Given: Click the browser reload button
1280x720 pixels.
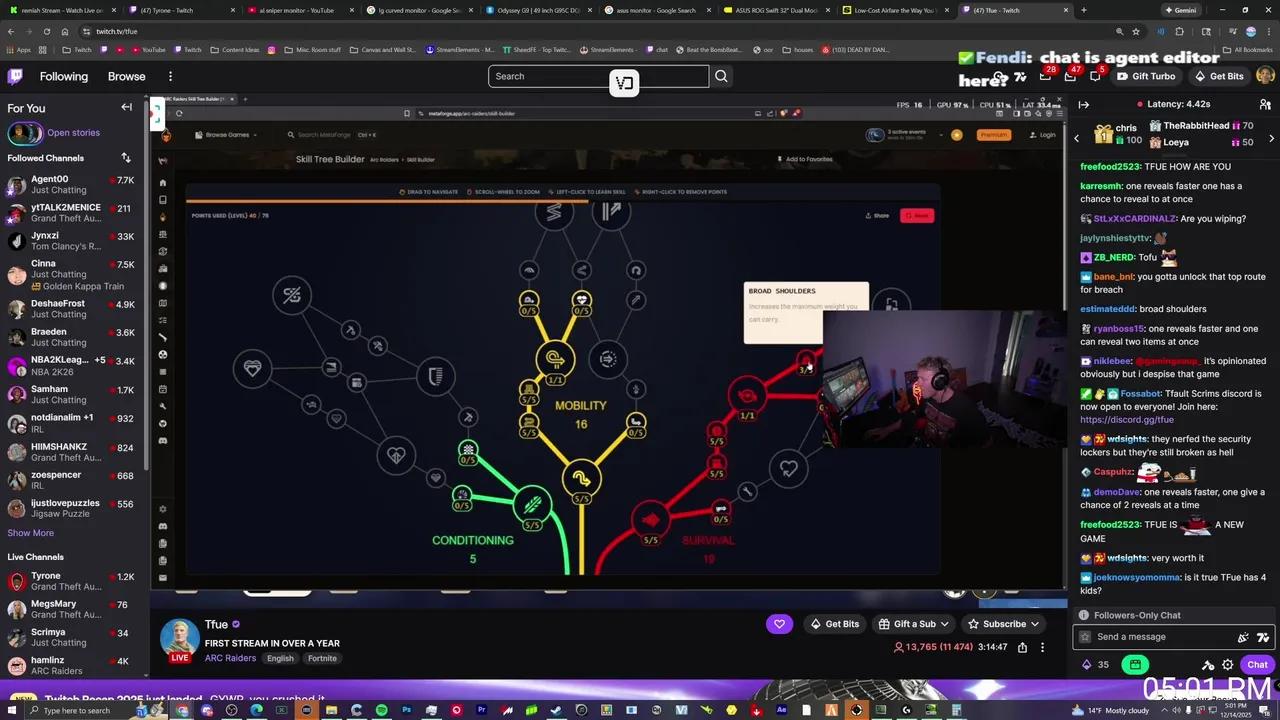Looking at the screenshot, I should point(47,31).
